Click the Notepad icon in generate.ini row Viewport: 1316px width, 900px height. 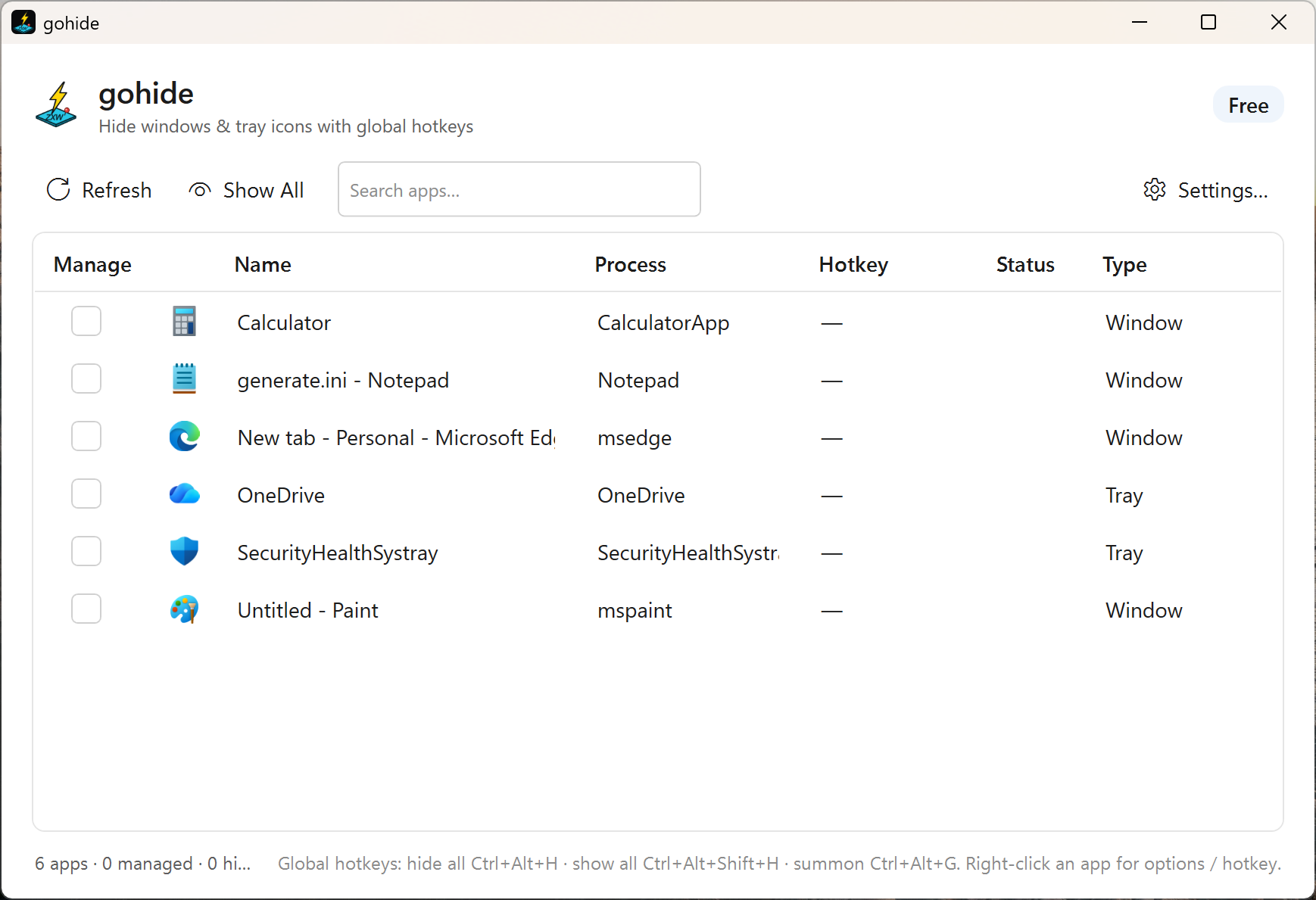[x=184, y=379]
